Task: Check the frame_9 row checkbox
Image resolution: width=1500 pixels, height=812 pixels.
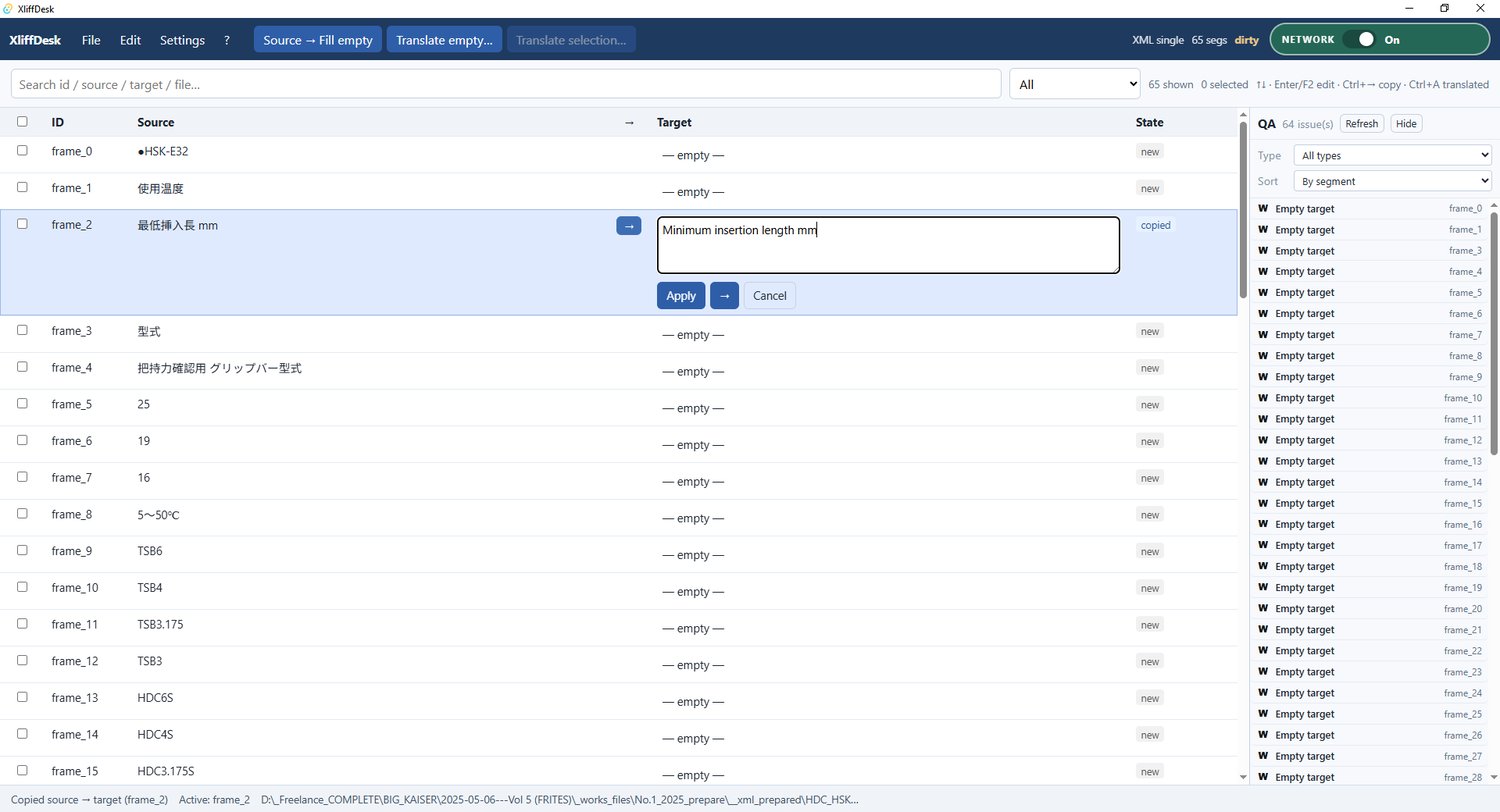Action: pos(22,550)
